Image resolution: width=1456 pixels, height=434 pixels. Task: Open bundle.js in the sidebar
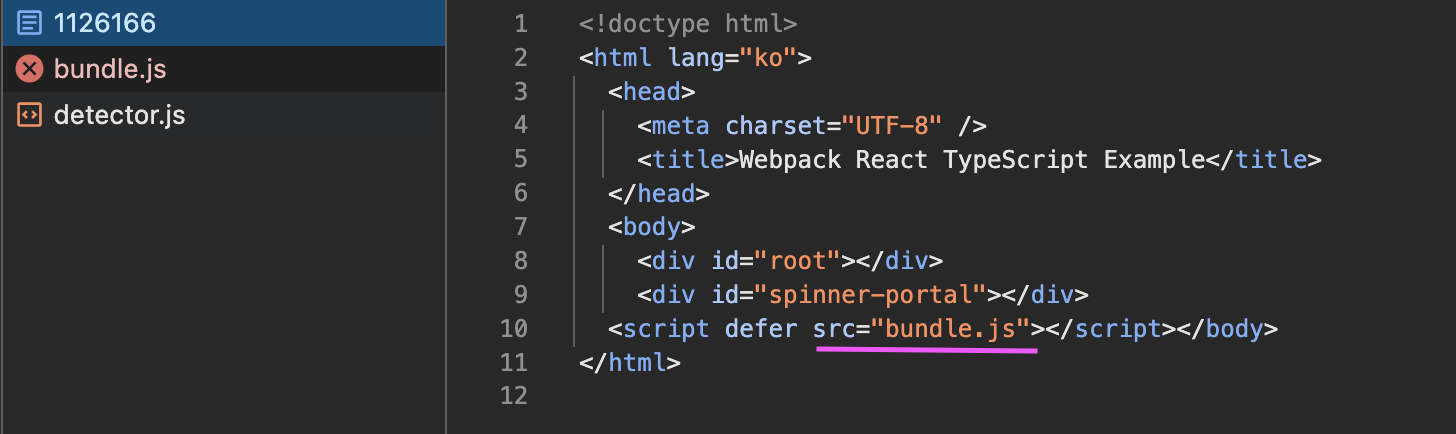tap(222, 68)
